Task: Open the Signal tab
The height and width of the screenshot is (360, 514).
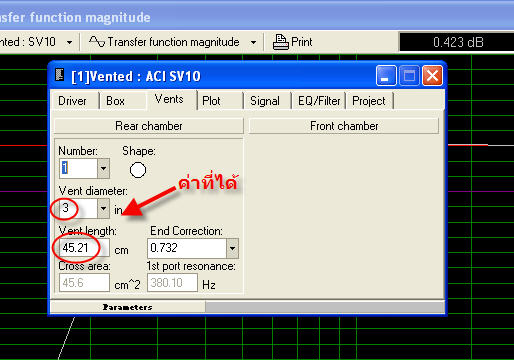Action: point(265,101)
